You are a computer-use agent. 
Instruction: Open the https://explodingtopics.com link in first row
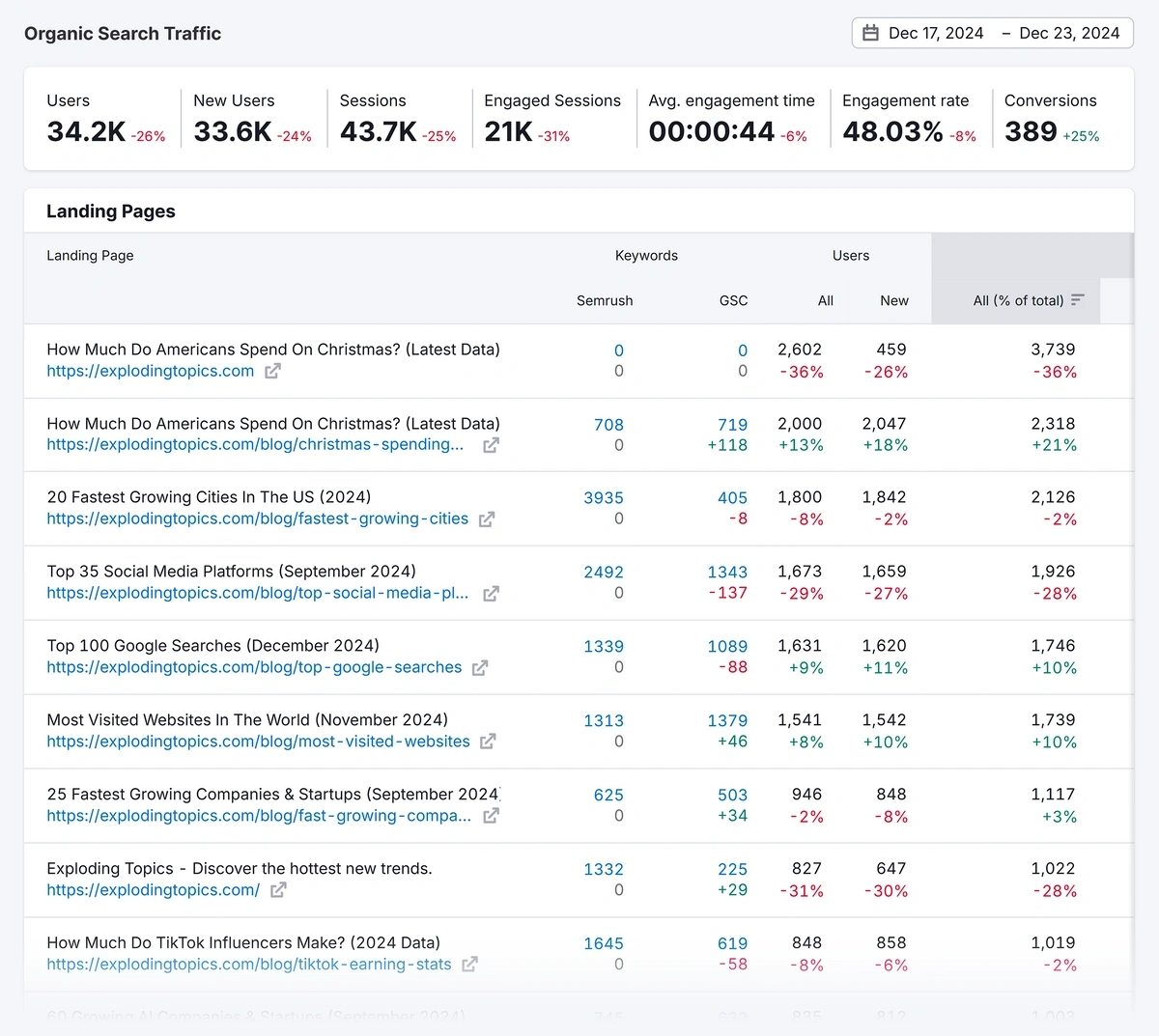(x=151, y=371)
